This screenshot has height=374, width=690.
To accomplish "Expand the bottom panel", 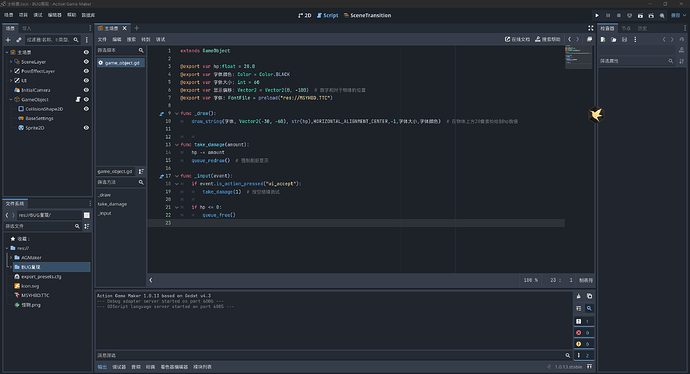I will [589, 367].
